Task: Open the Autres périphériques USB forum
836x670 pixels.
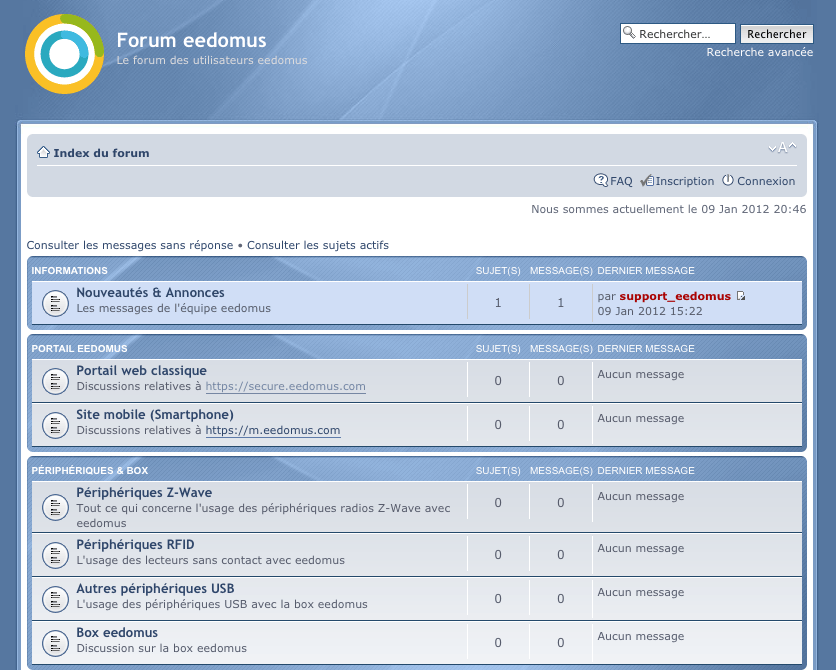Action: point(155,588)
